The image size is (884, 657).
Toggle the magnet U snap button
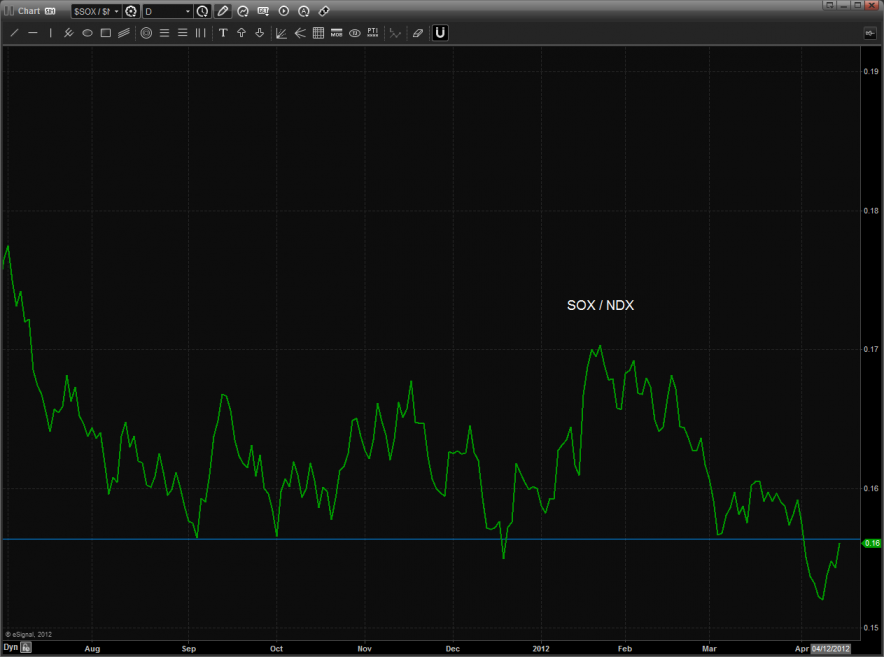click(x=440, y=33)
